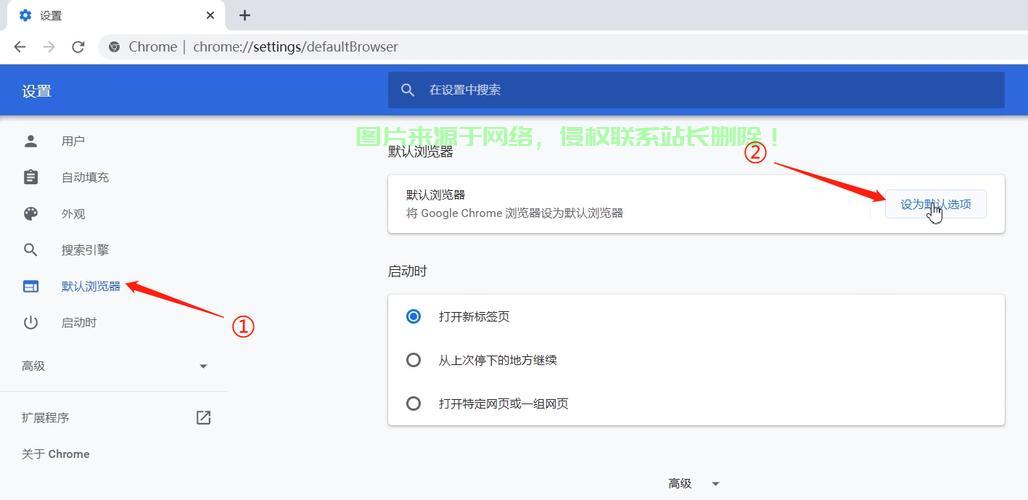
Task: Click the 设置 header title
Action: 37,91
